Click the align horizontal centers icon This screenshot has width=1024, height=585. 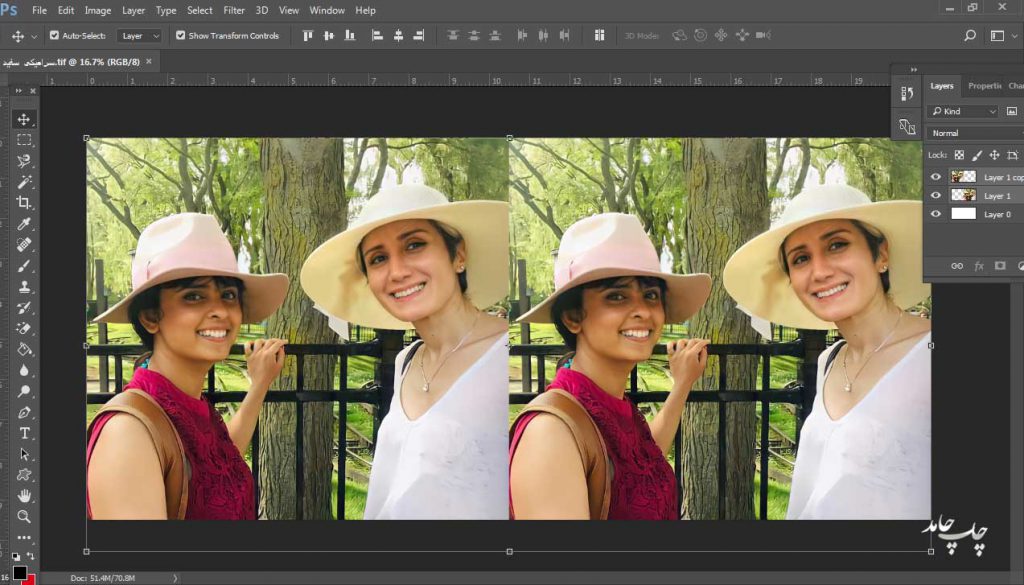[398, 36]
